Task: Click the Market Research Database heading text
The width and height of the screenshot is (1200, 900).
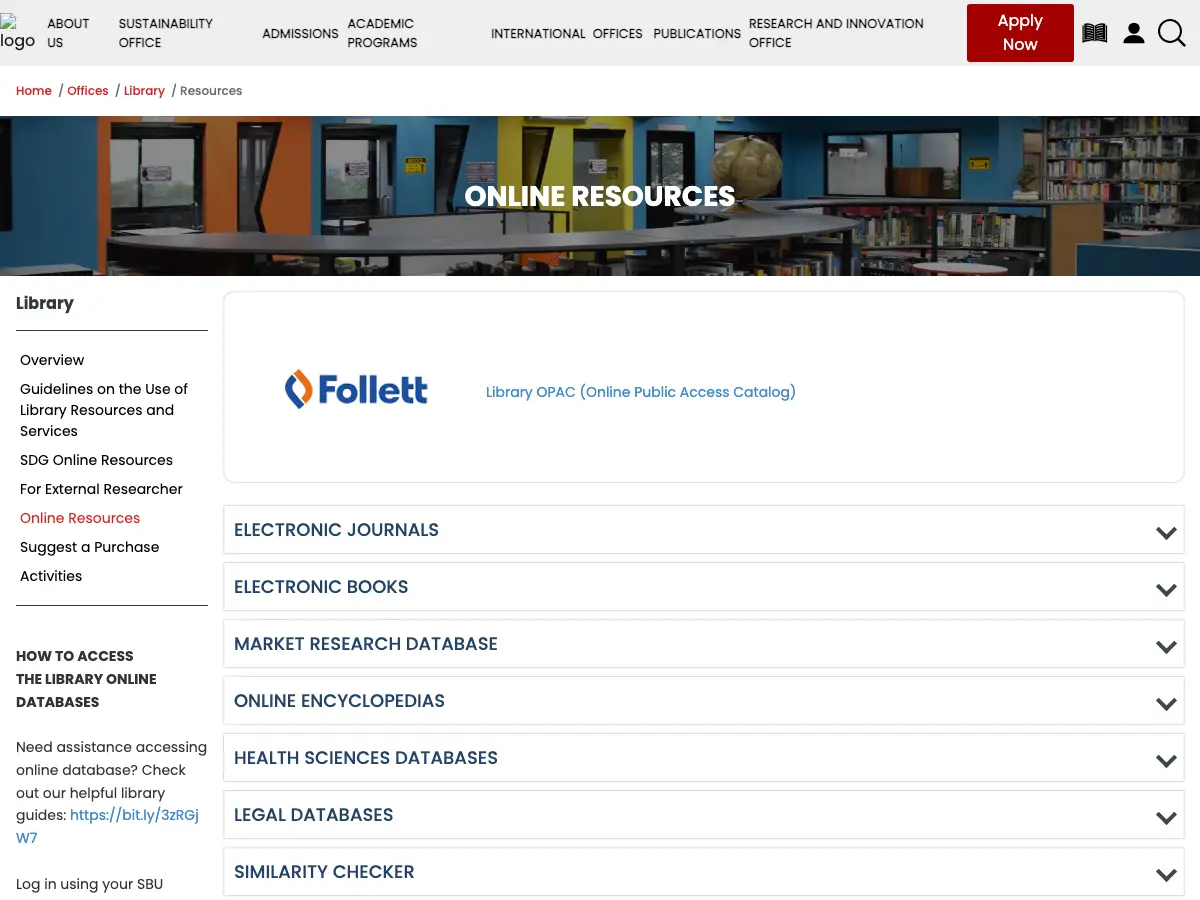Action: click(366, 644)
